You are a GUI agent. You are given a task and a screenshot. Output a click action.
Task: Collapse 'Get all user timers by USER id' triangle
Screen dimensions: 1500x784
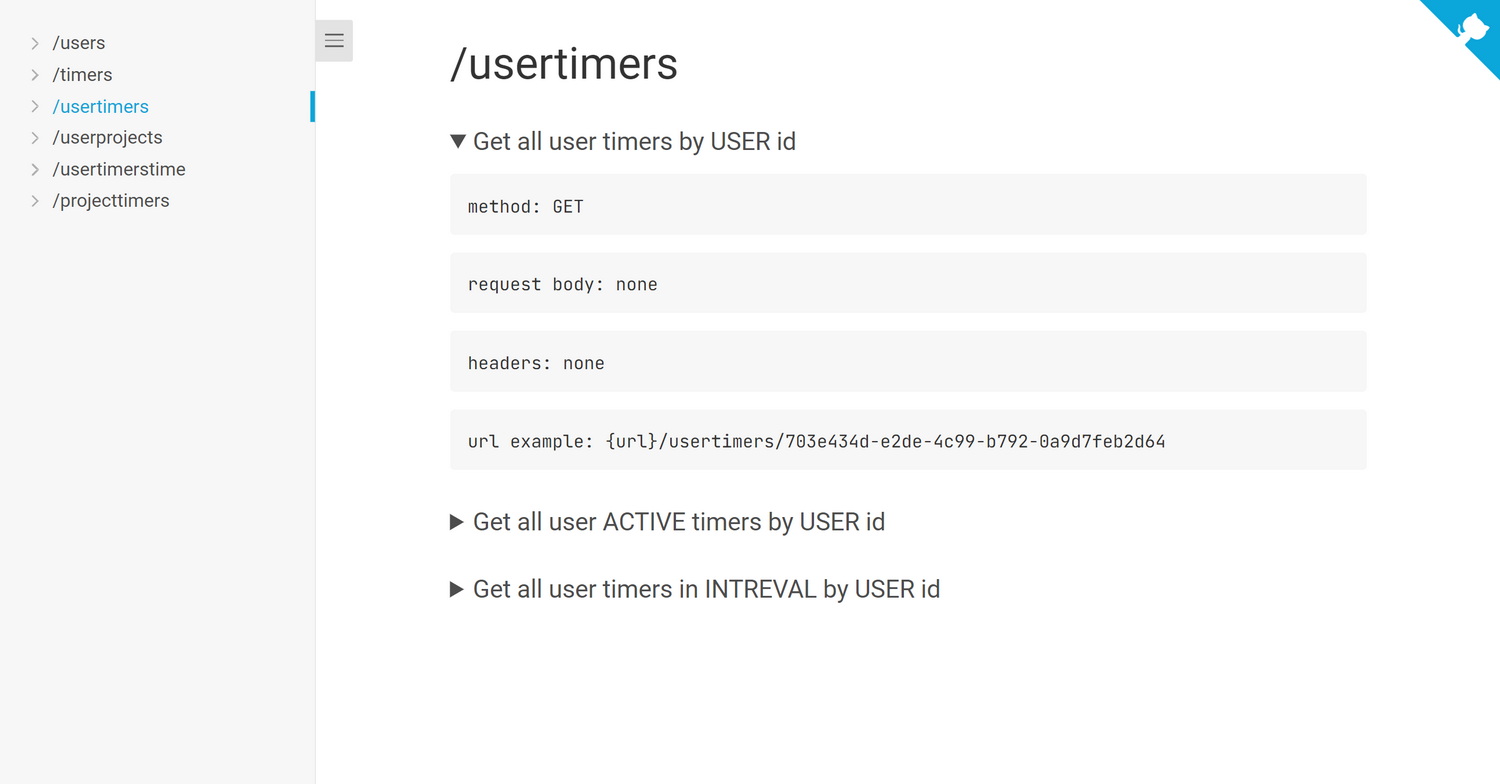pos(458,142)
